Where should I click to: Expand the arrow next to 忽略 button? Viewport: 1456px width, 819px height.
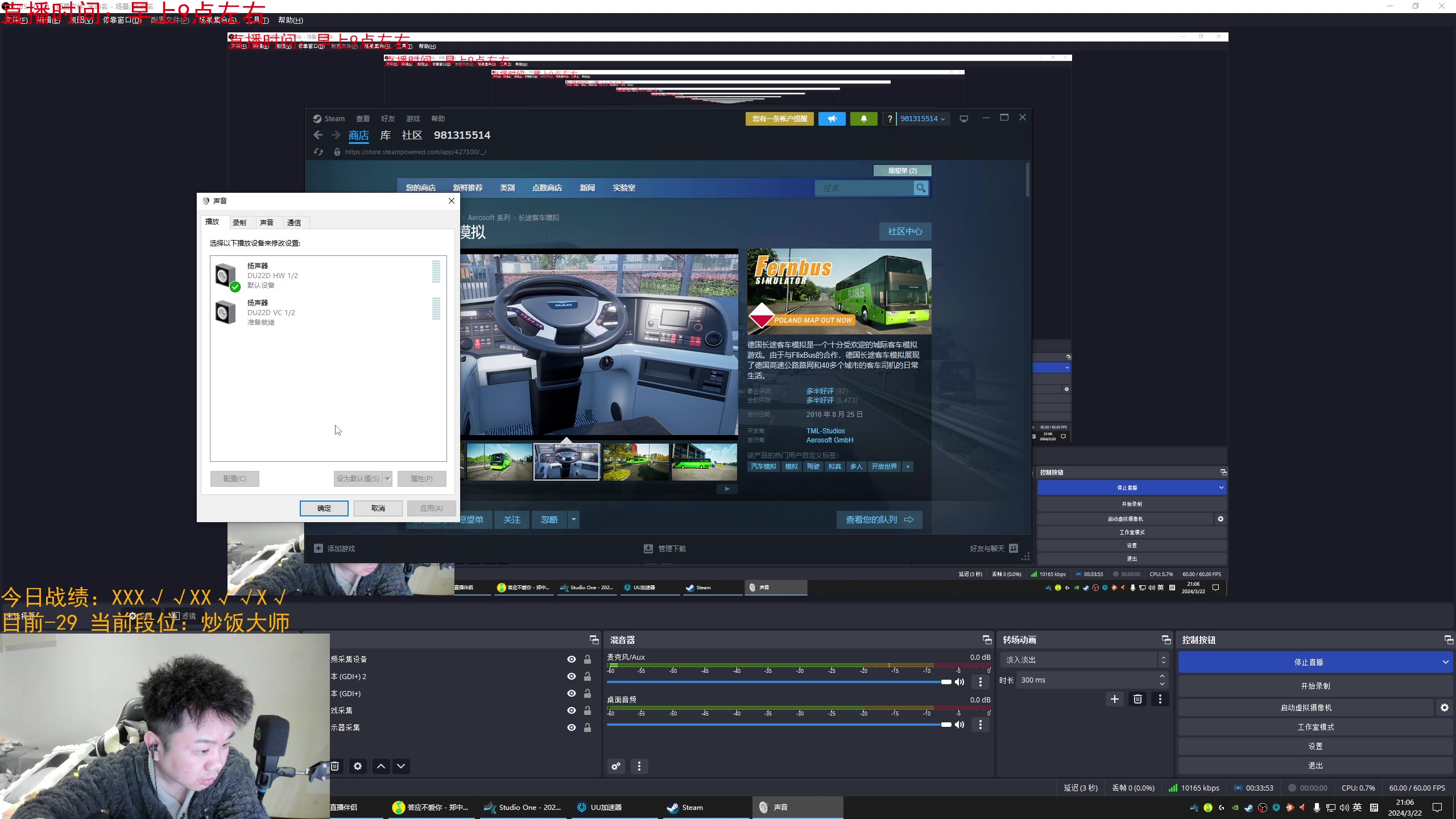tap(573, 519)
